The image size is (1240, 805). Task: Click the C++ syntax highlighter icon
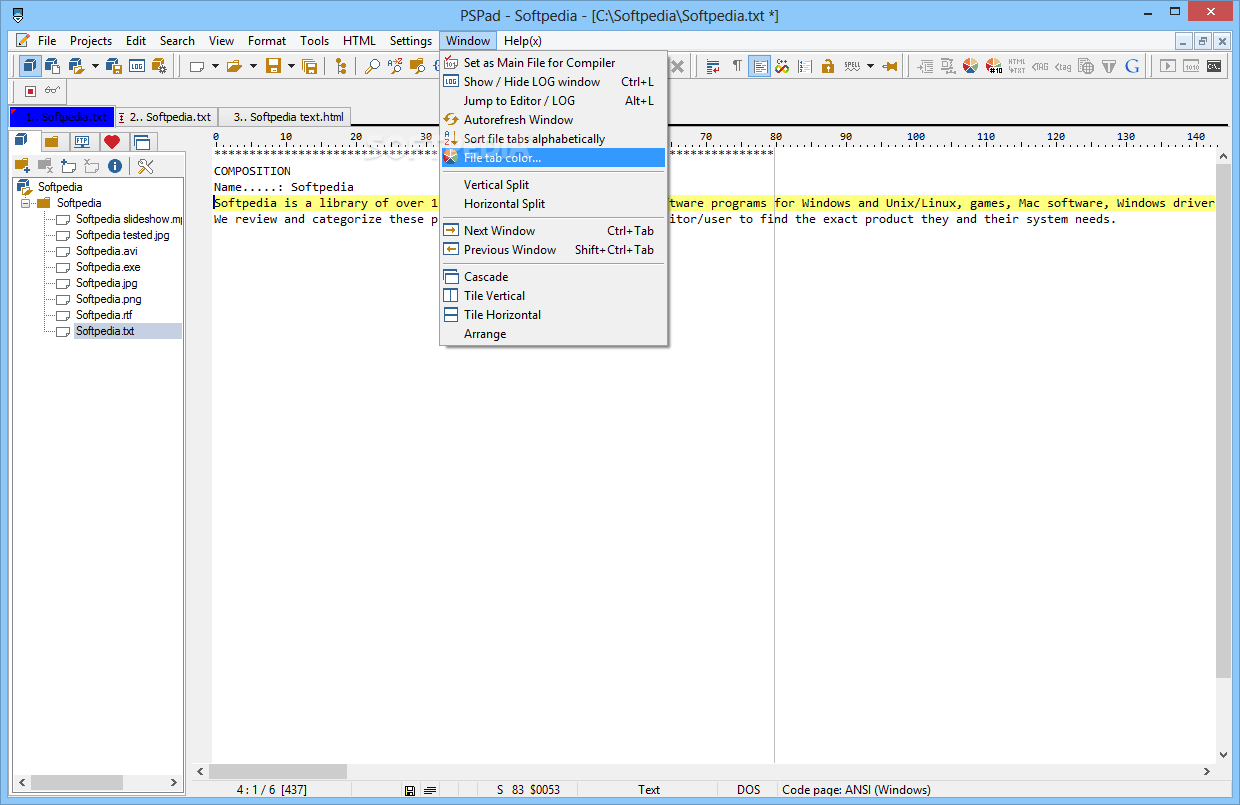[x=782, y=66]
